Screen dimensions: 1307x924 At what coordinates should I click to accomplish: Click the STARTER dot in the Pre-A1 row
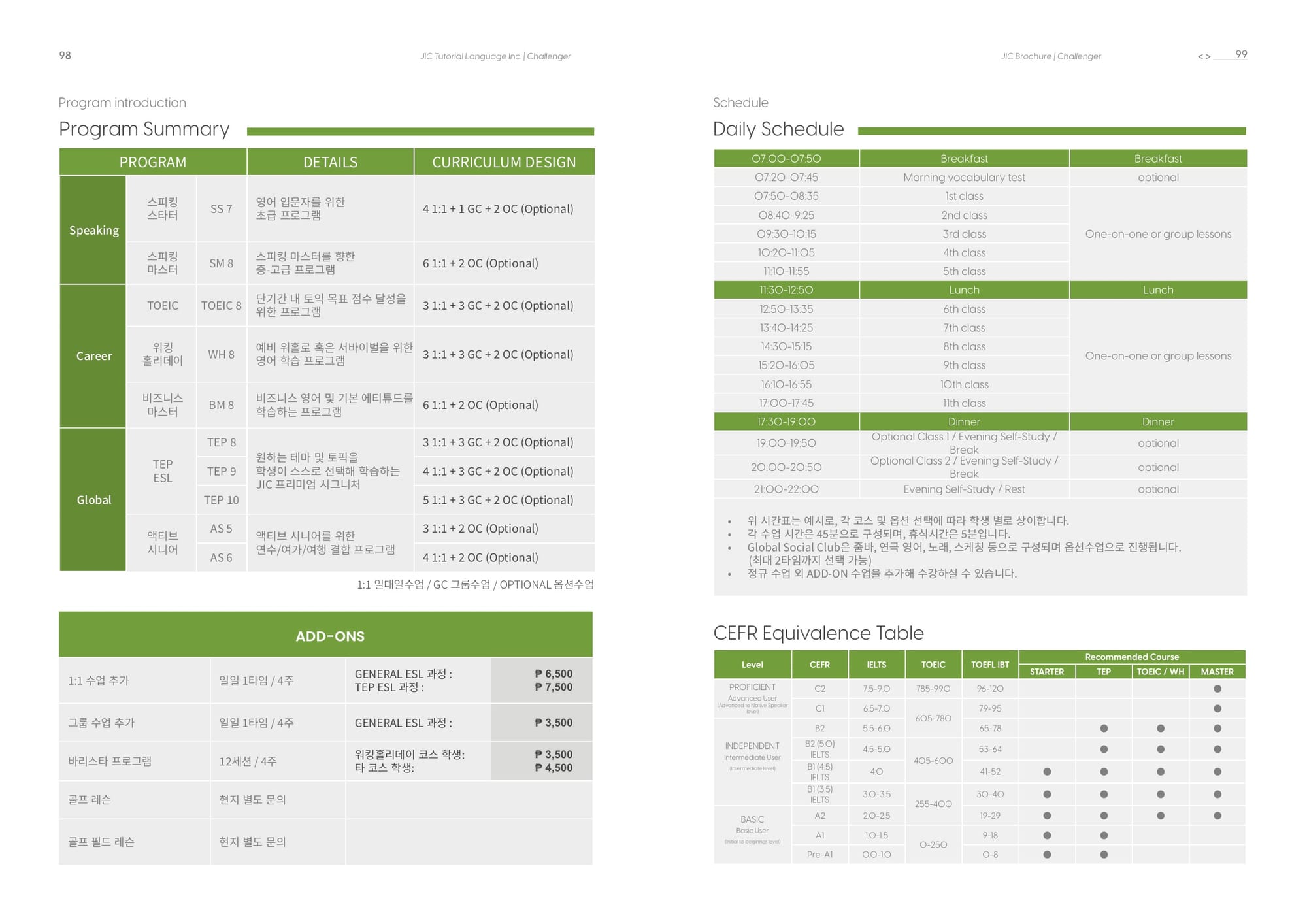click(x=1047, y=855)
